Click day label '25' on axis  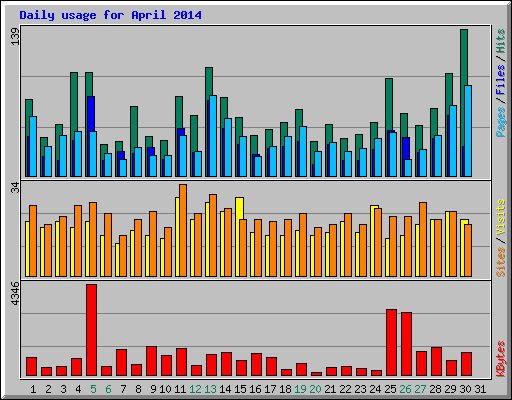[x=390, y=389]
